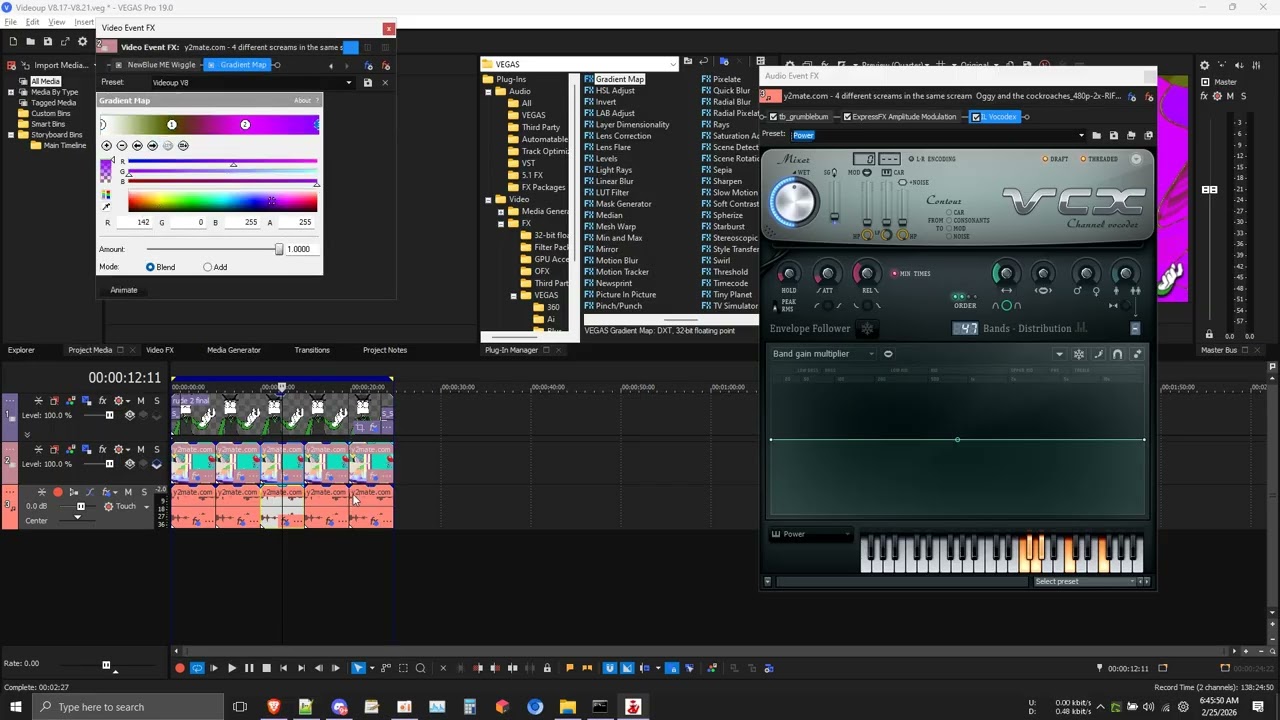Click the About link in Gradient Map

(302, 101)
